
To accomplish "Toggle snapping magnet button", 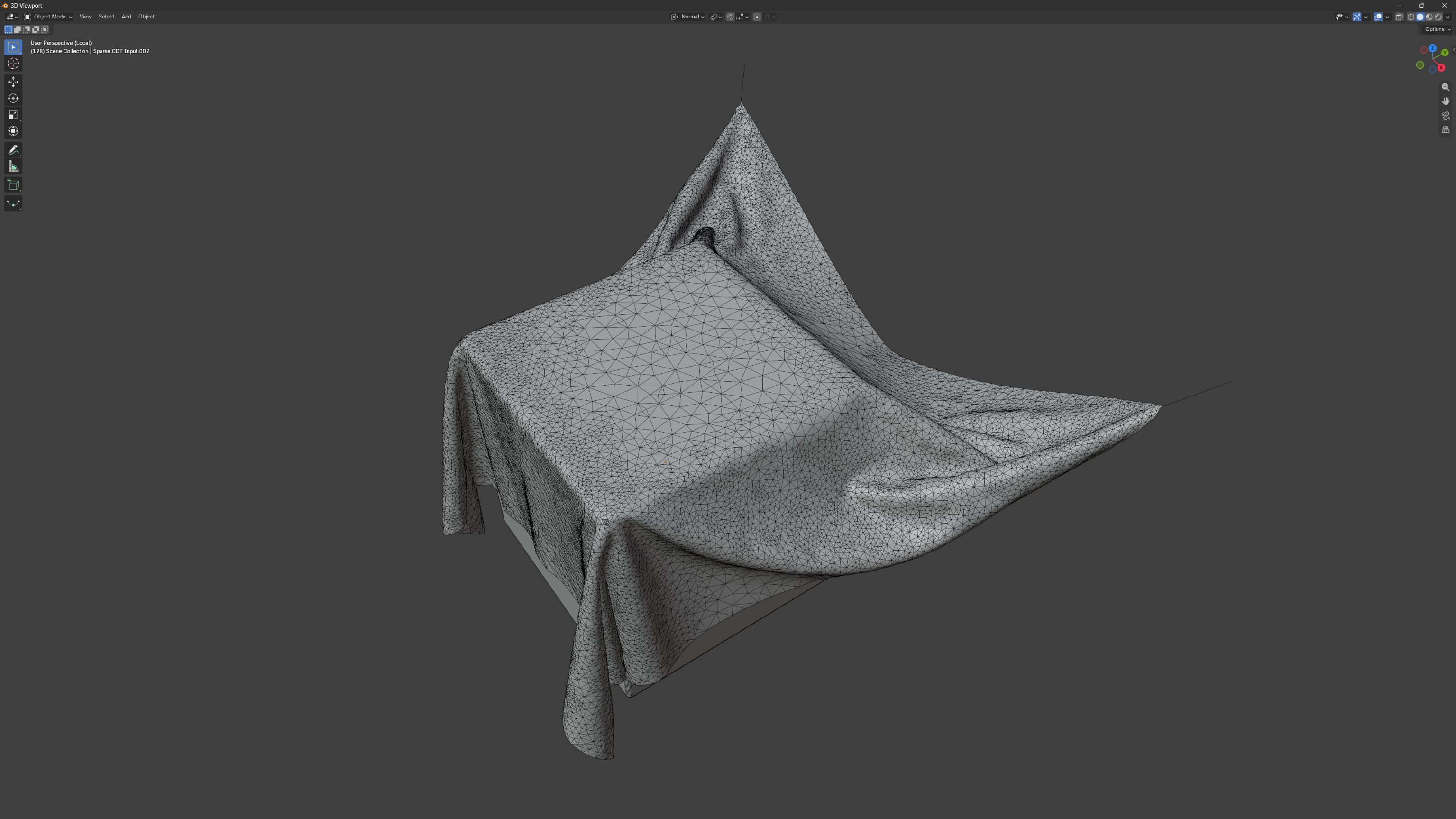I will tap(730, 17).
